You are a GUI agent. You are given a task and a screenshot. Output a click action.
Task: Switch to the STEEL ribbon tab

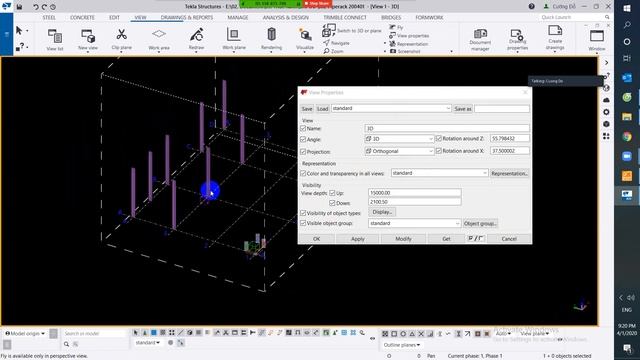click(x=49, y=18)
